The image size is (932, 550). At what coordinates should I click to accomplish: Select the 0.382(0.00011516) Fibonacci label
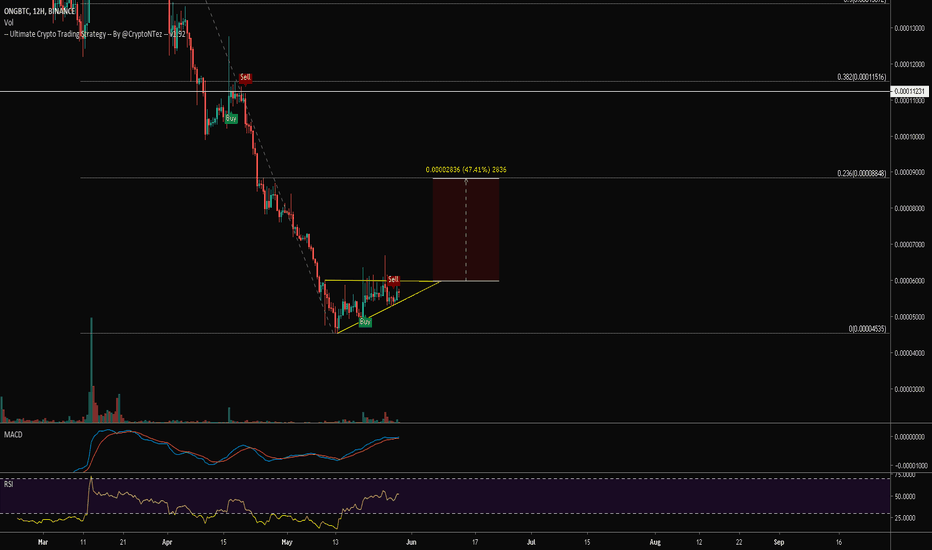pos(861,77)
